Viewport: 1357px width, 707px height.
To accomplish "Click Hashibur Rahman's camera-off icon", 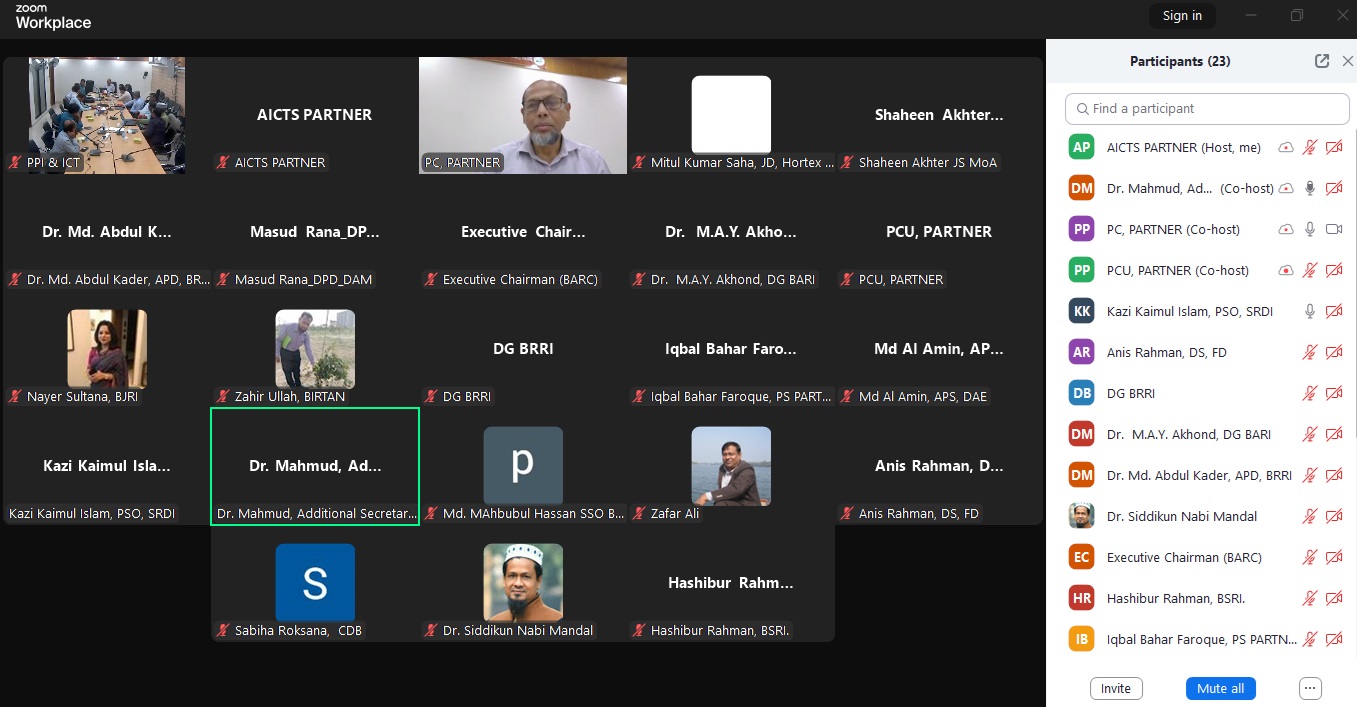I will [x=1333, y=599].
